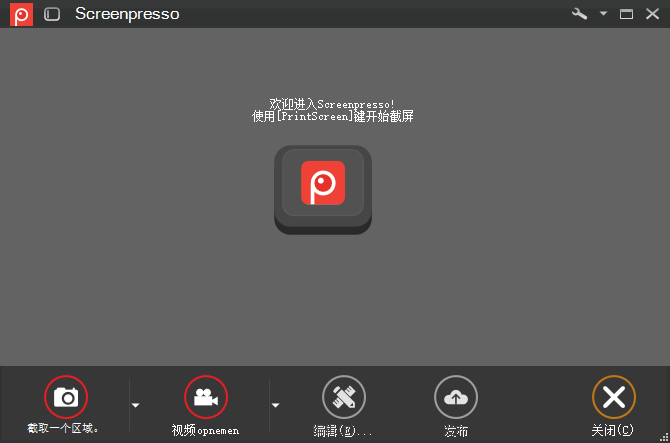Viewport: 670px width, 443px height.
Task: Expand the video recording options arrow
Action: (x=276, y=405)
